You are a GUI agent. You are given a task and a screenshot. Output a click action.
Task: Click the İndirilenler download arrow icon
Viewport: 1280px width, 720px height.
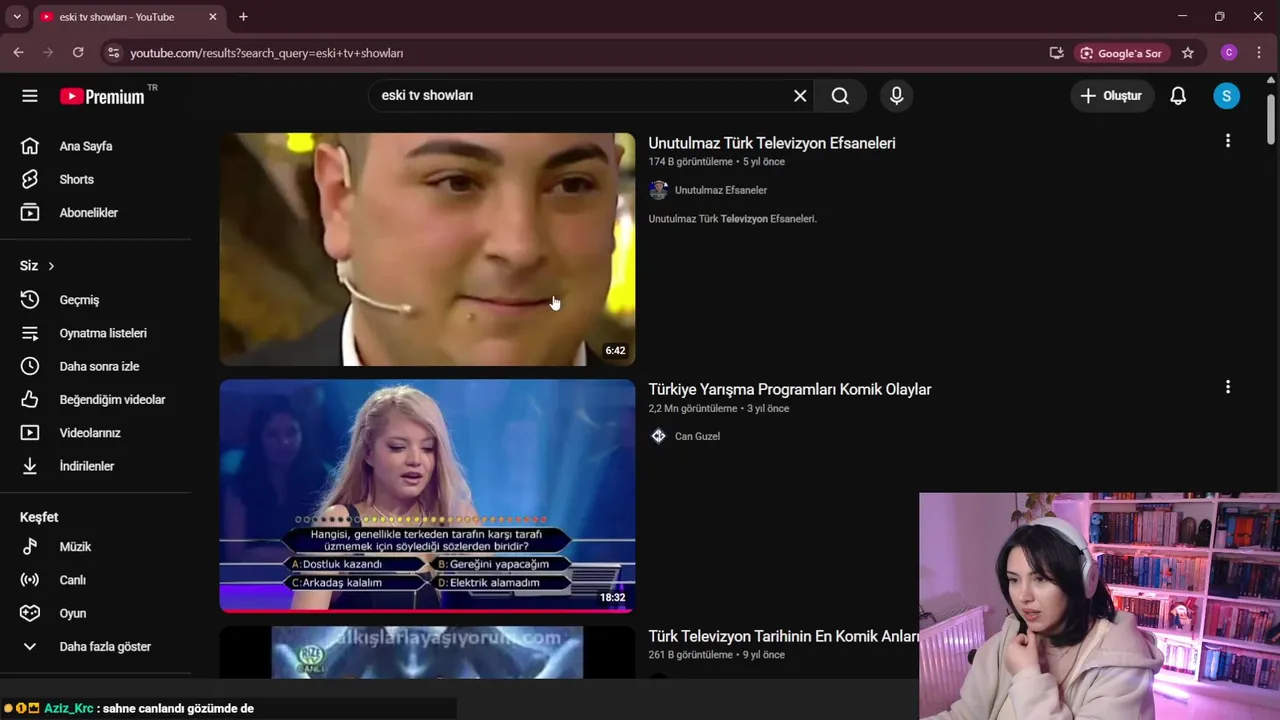coord(30,466)
